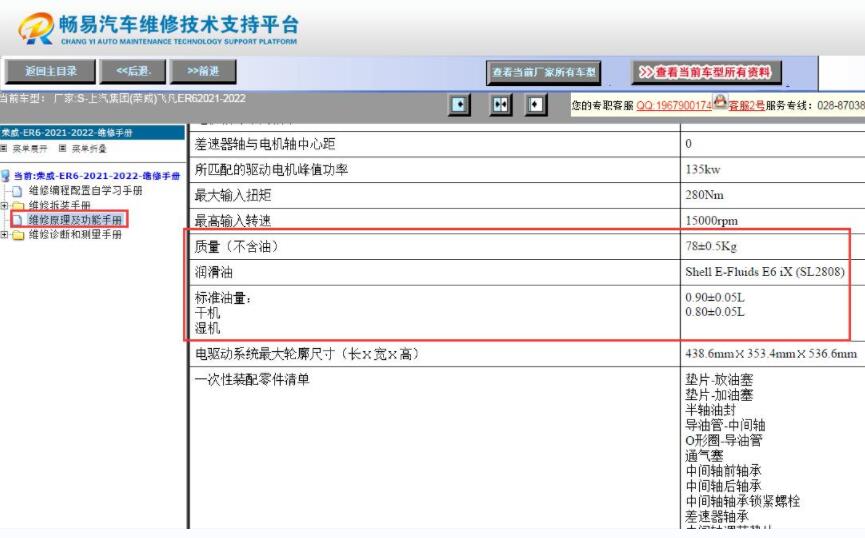
Task: Expand the 维修诊断和测里手册 tree node
Action: coord(4,235)
